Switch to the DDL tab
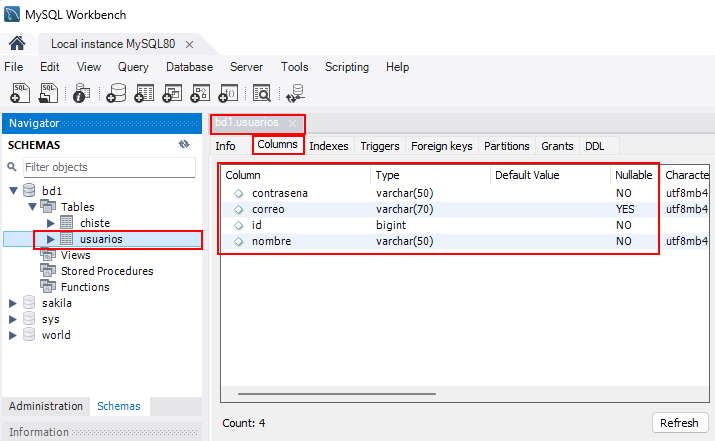Viewport: 715px width, 441px height. 595,146
